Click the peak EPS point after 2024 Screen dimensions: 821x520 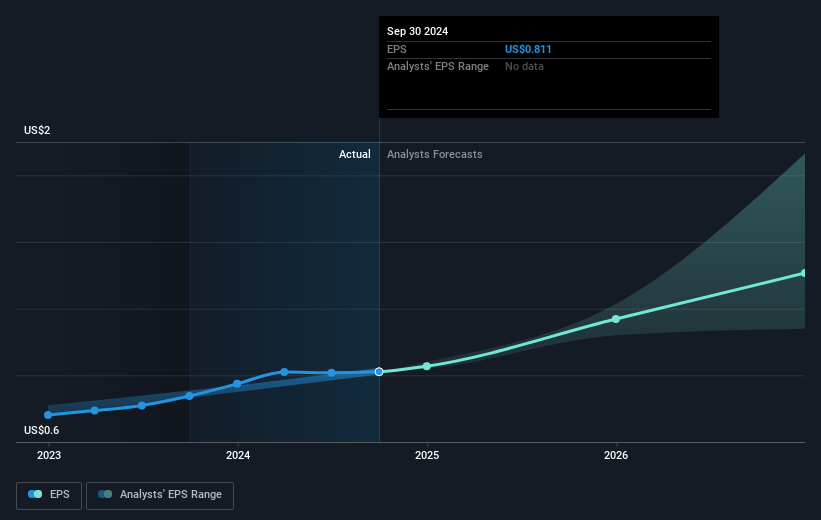[x=284, y=372]
